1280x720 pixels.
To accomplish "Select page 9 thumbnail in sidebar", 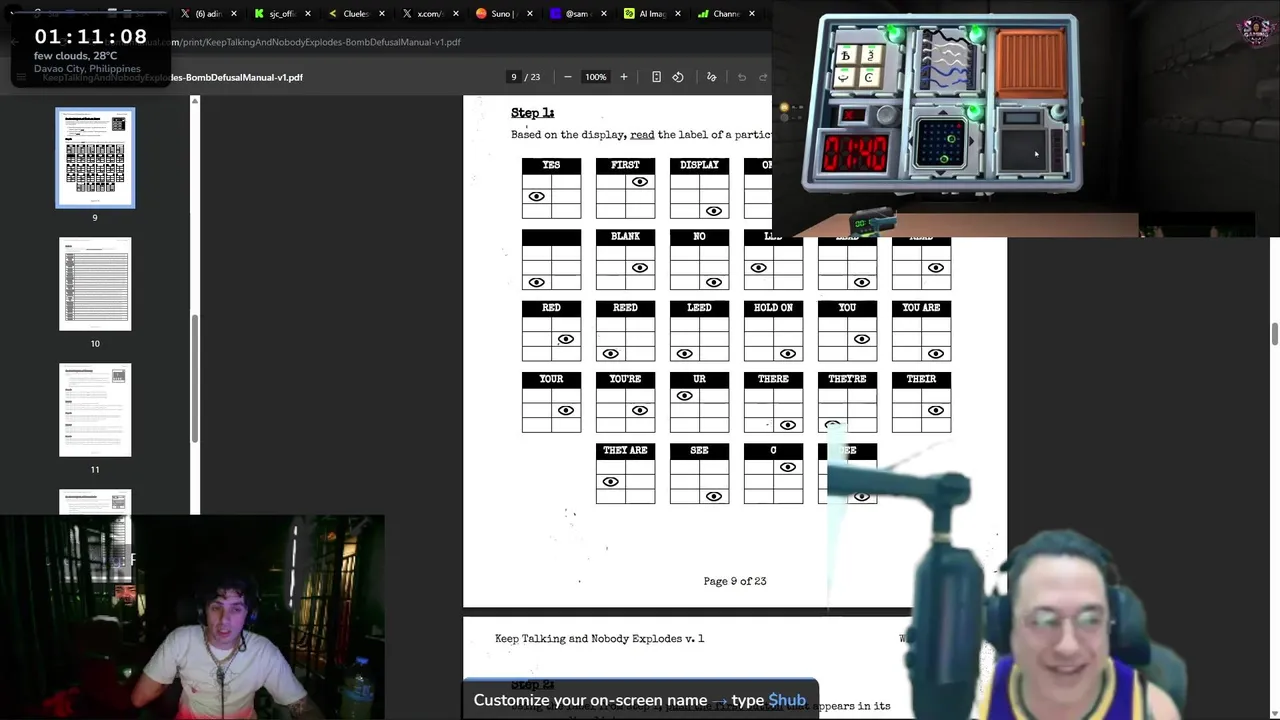I will [95, 158].
